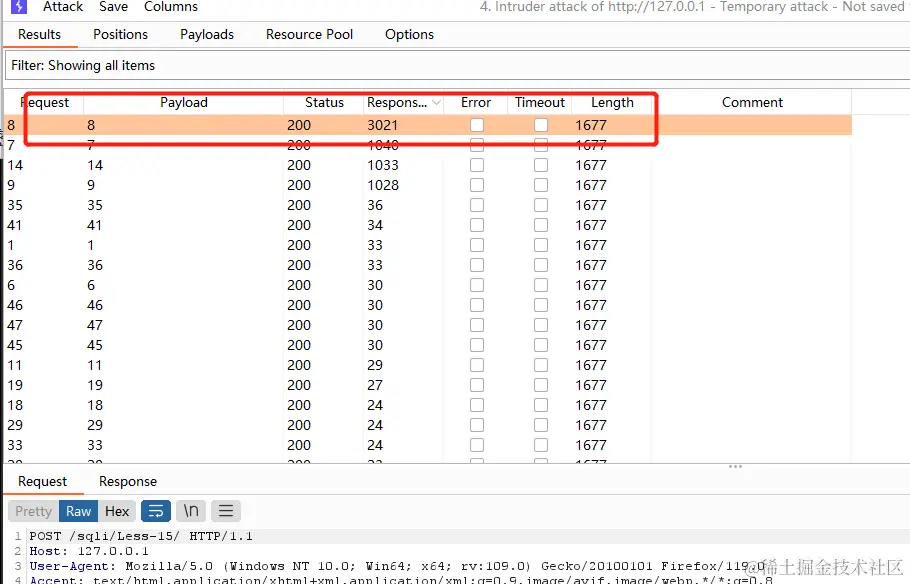Open the Response message tab

(128, 481)
